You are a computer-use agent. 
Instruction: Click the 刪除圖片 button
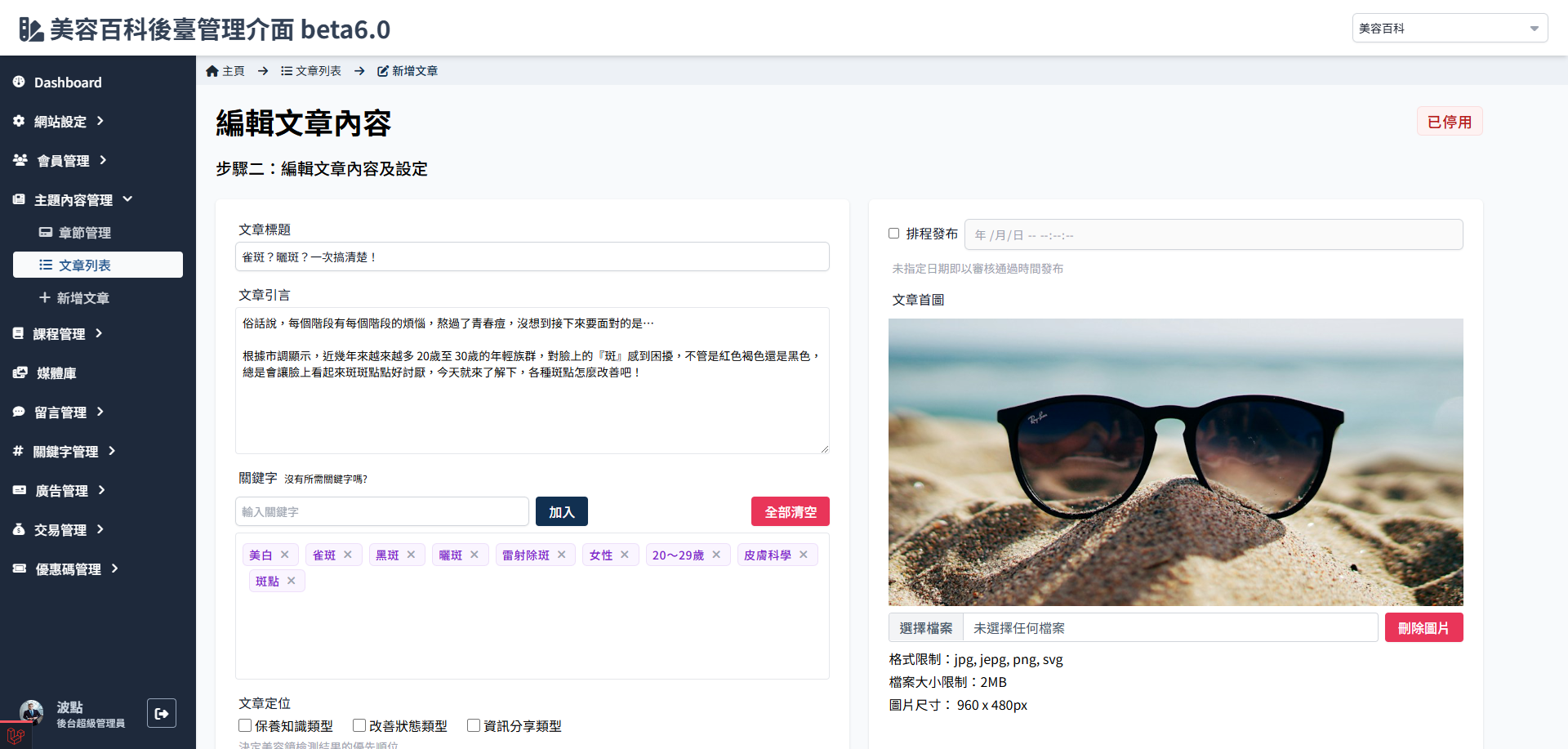pos(1423,627)
